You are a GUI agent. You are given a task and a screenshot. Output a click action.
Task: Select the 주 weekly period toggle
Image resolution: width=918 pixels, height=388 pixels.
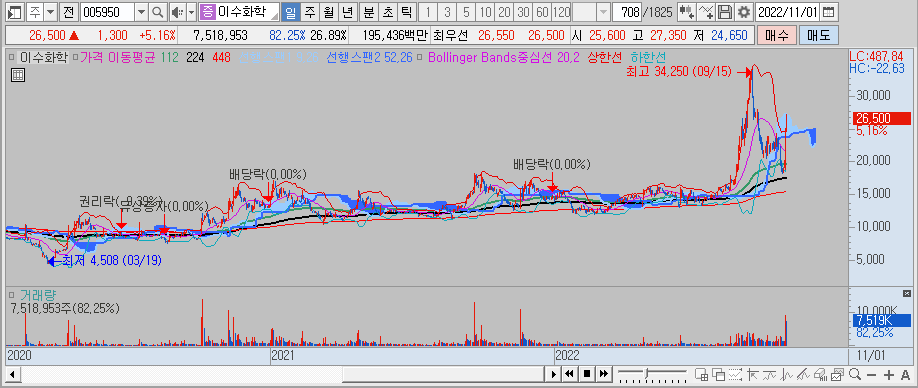click(310, 12)
